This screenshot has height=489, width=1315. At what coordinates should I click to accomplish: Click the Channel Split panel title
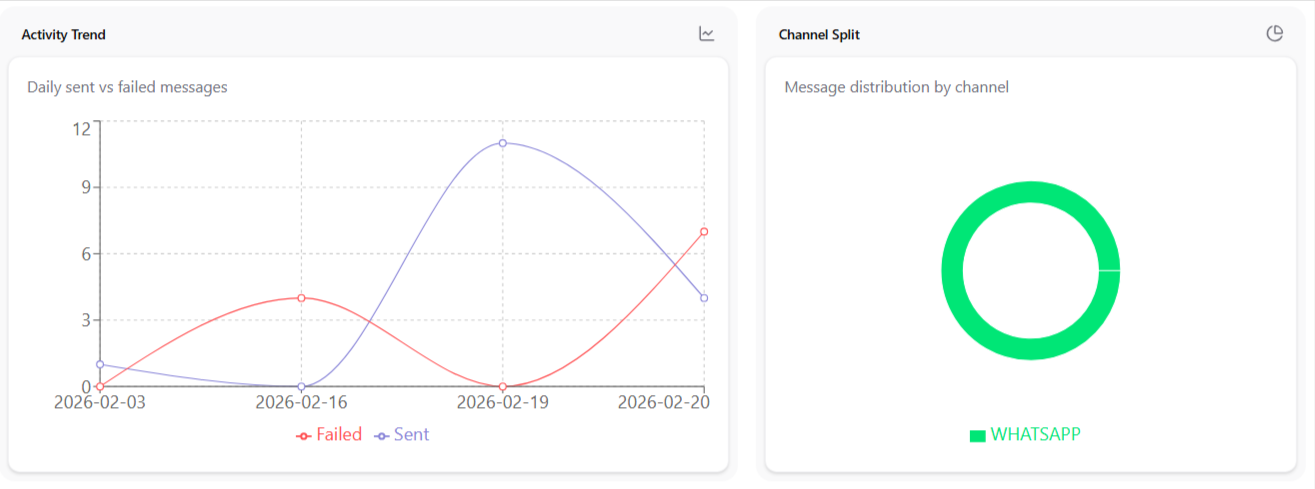[x=819, y=35]
